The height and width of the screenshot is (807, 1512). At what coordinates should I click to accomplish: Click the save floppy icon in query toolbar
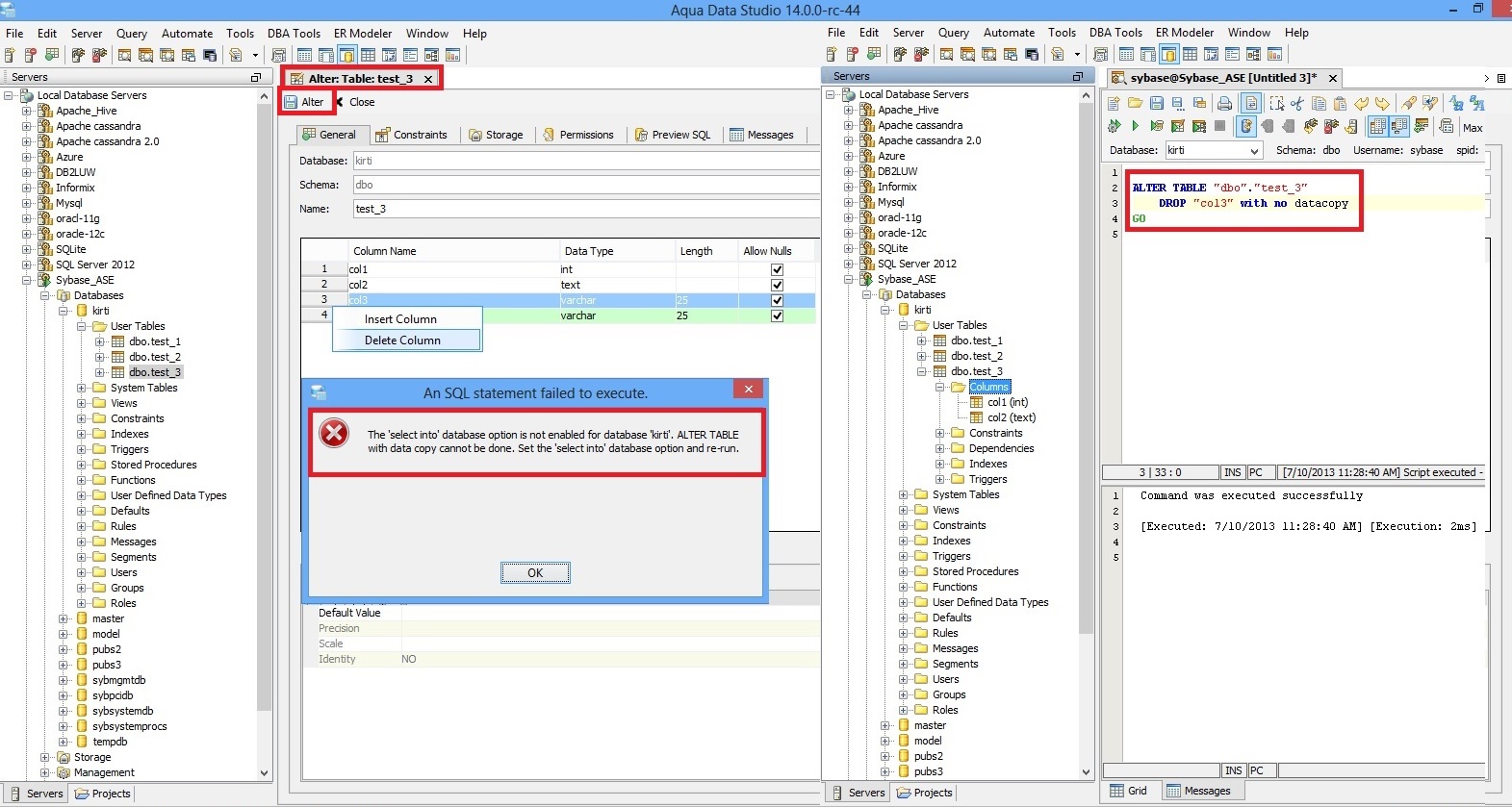pyautogui.click(x=1157, y=103)
